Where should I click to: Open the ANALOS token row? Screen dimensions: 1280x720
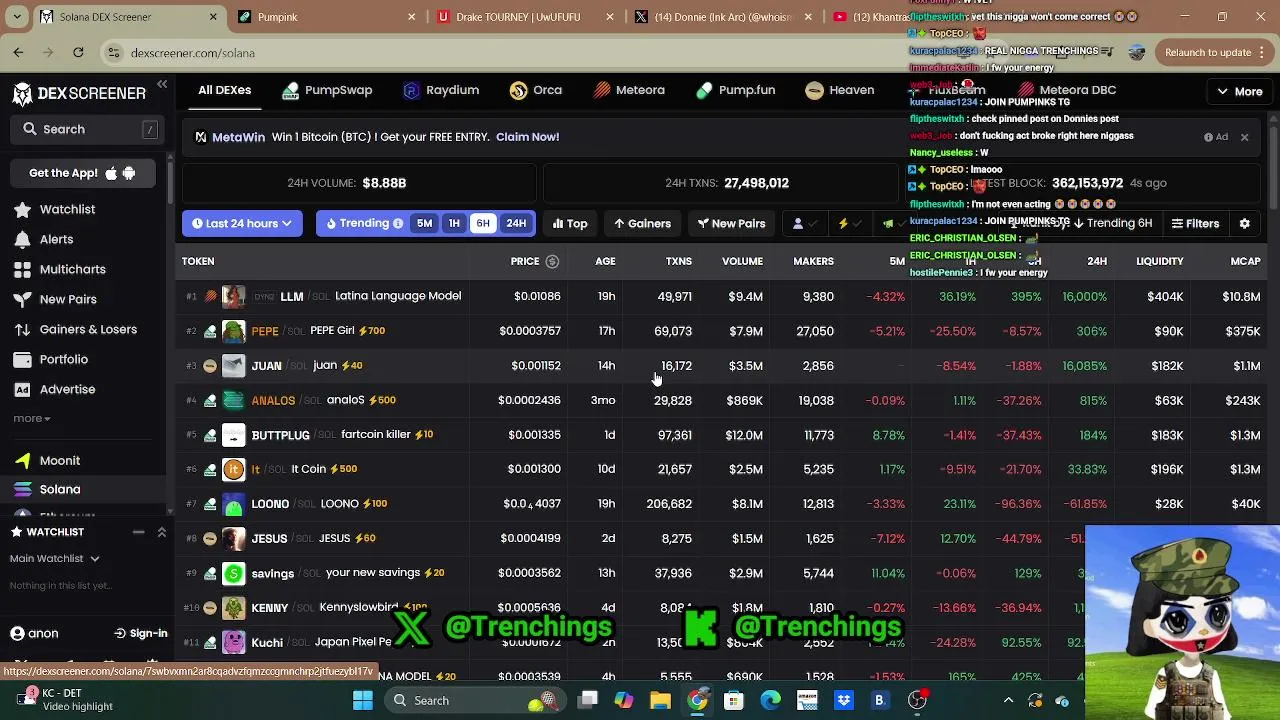(720, 401)
